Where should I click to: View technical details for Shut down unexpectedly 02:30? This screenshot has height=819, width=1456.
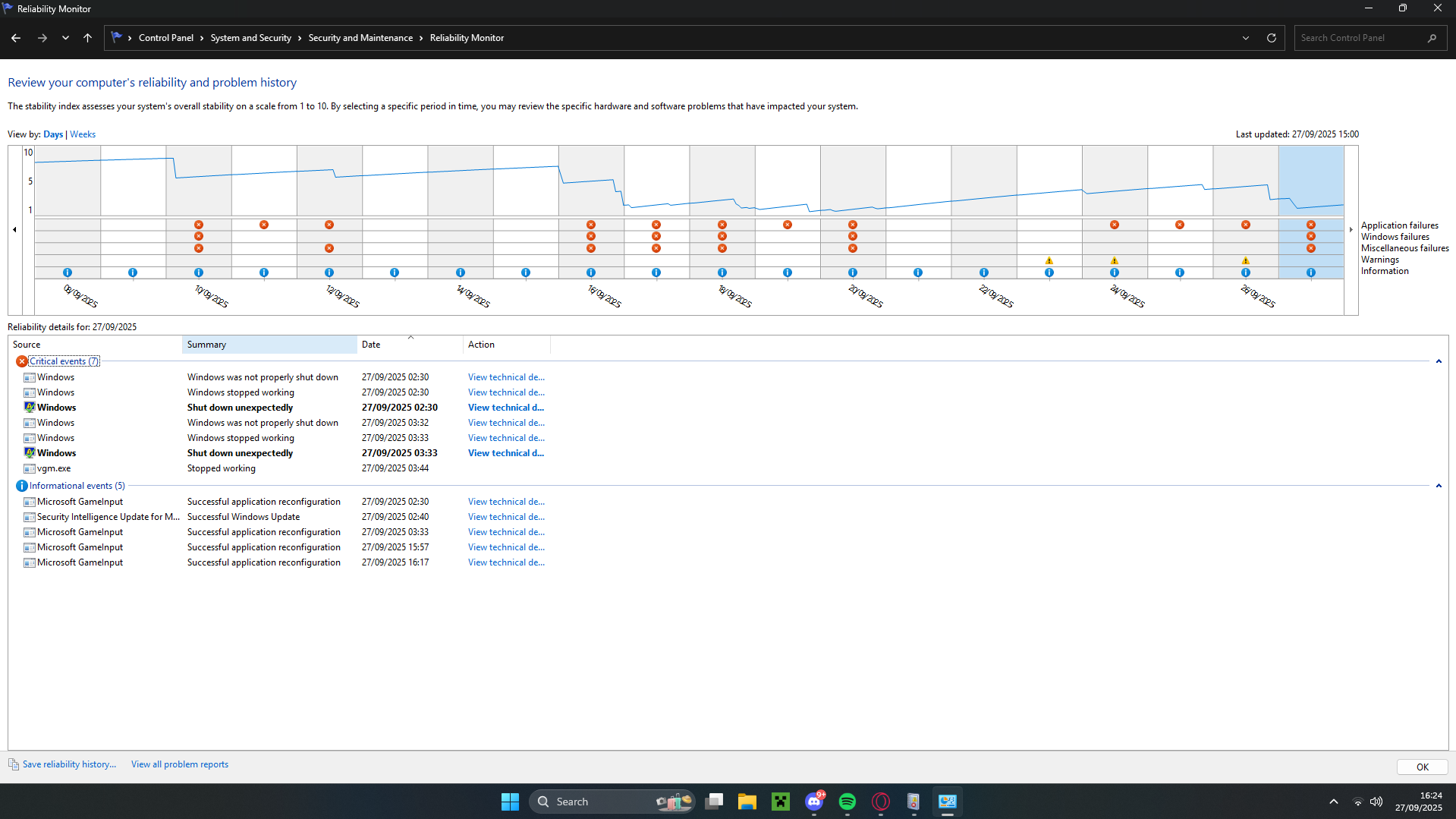[x=506, y=408]
